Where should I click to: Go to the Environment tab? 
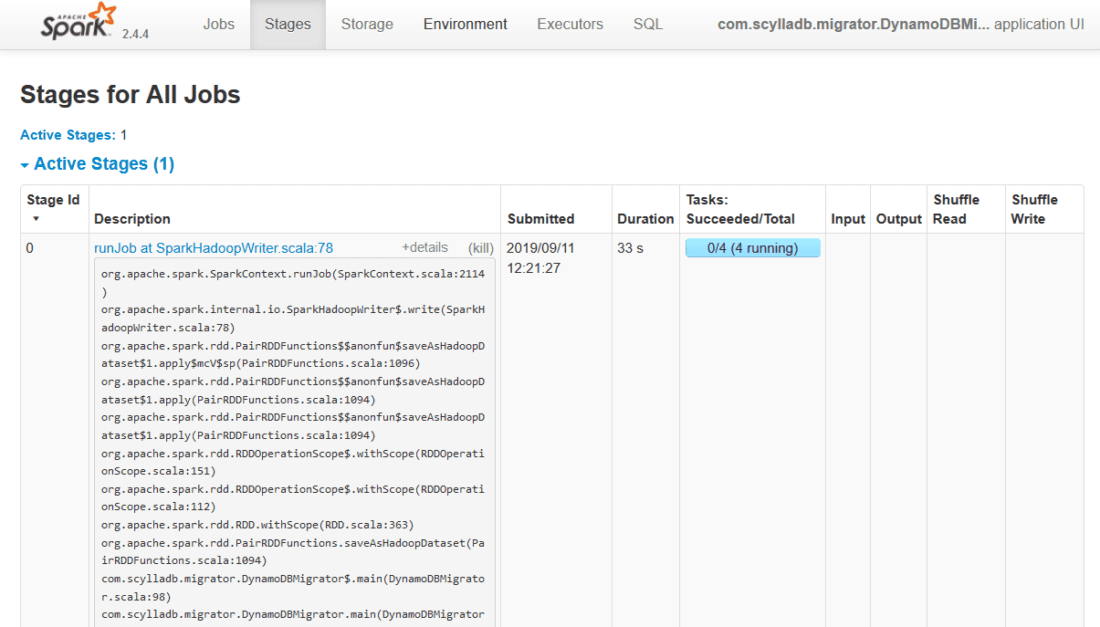point(465,24)
